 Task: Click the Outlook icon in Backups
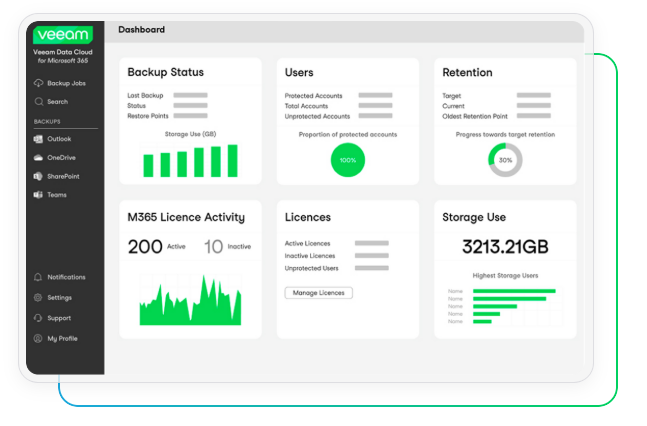click(x=38, y=139)
